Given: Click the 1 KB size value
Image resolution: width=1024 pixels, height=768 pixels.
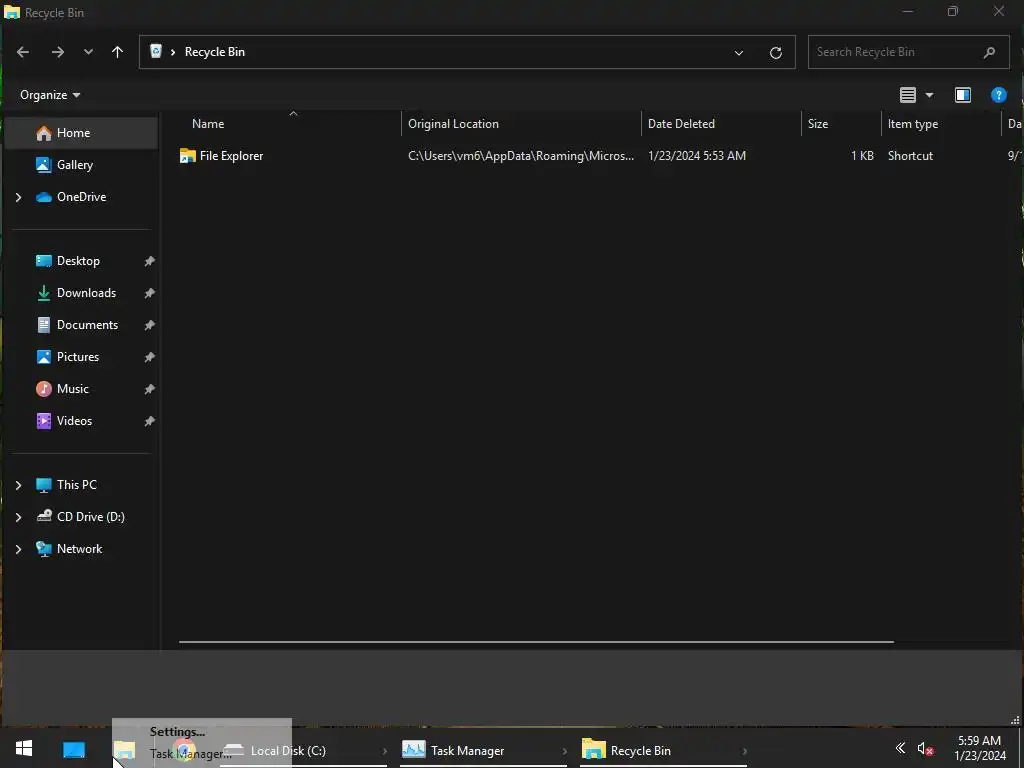Looking at the screenshot, I should [862, 156].
